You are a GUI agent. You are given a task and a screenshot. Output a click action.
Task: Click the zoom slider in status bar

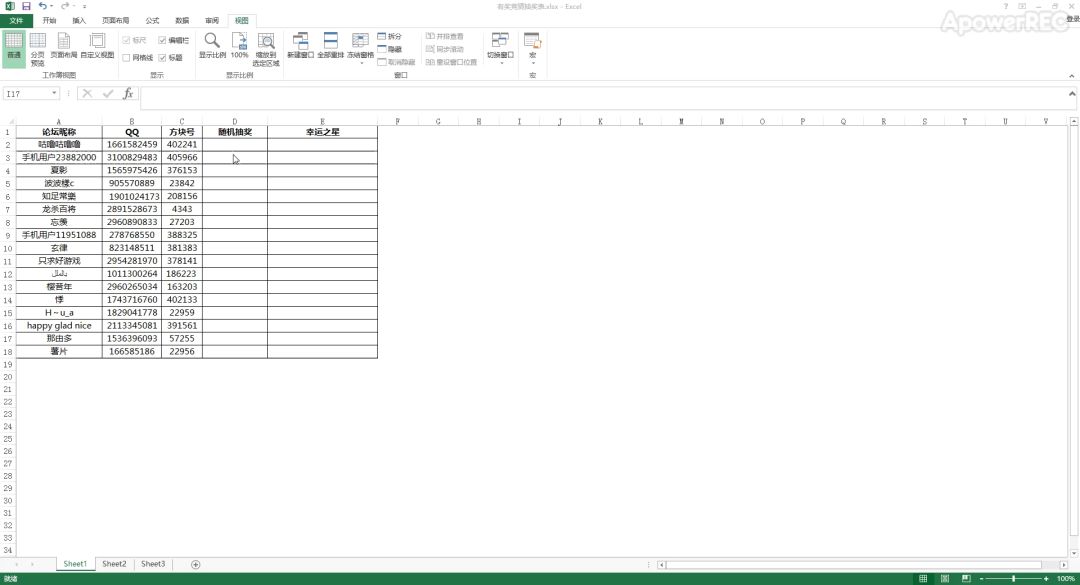tap(1013, 578)
